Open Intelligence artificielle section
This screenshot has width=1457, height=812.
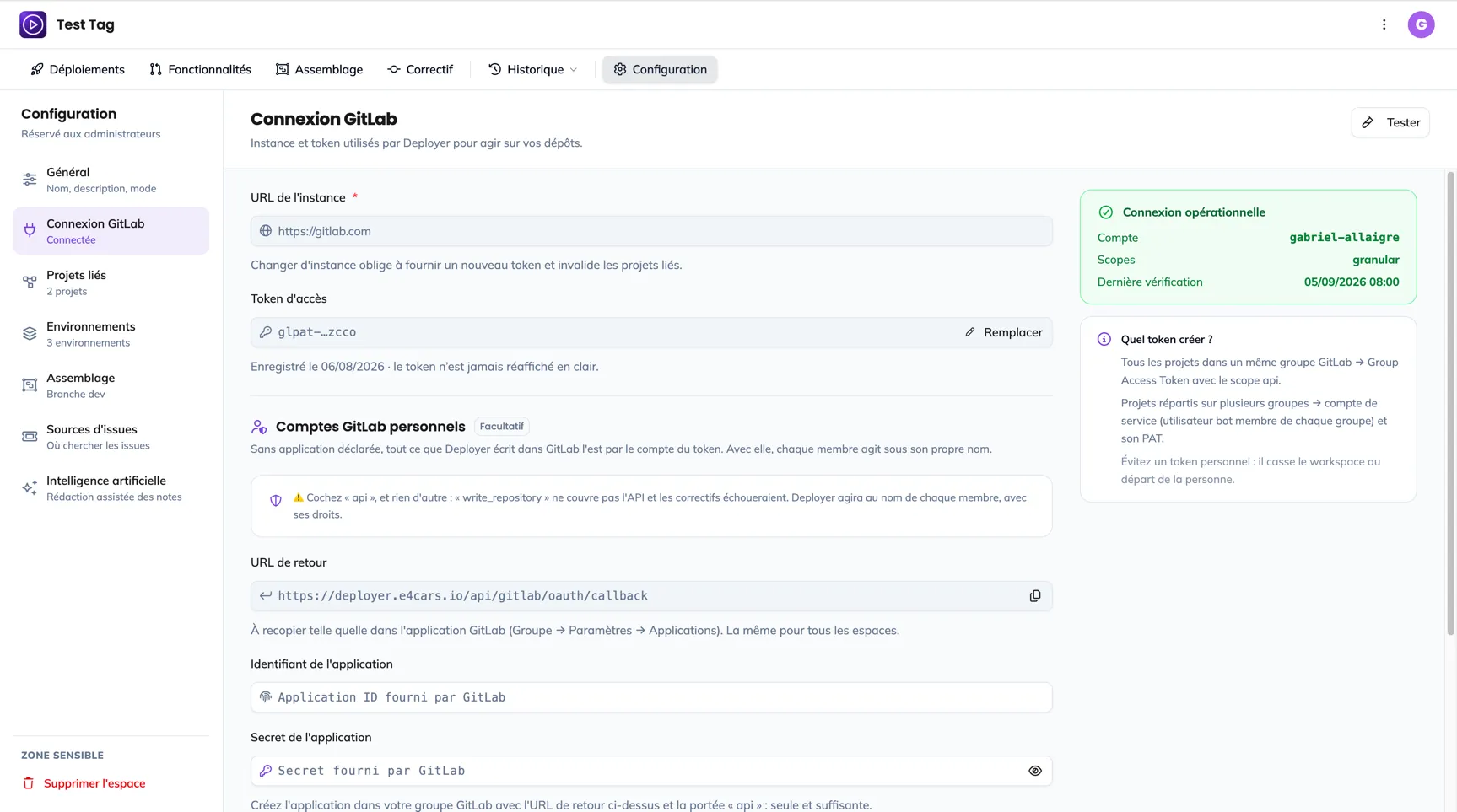click(x=111, y=488)
